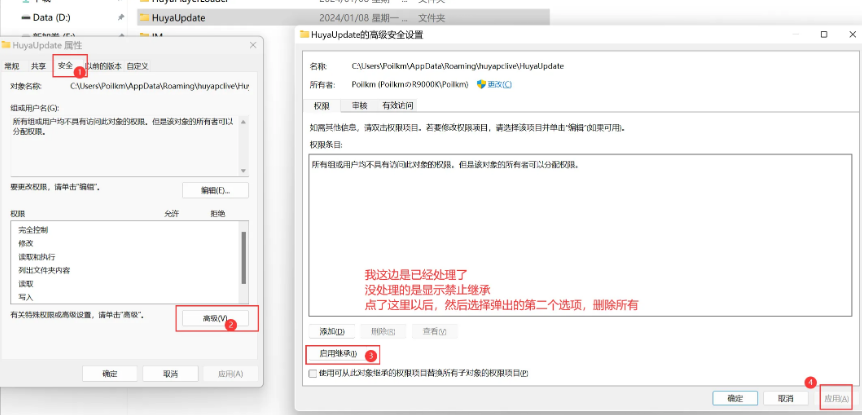
Task: Click the pin icon beside Data (D:)
Action: click(121, 17)
